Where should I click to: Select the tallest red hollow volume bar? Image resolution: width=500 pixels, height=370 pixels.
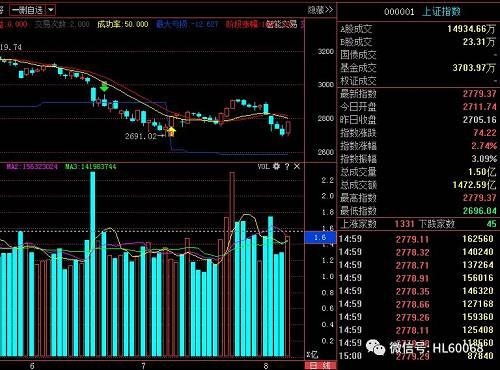point(232,264)
